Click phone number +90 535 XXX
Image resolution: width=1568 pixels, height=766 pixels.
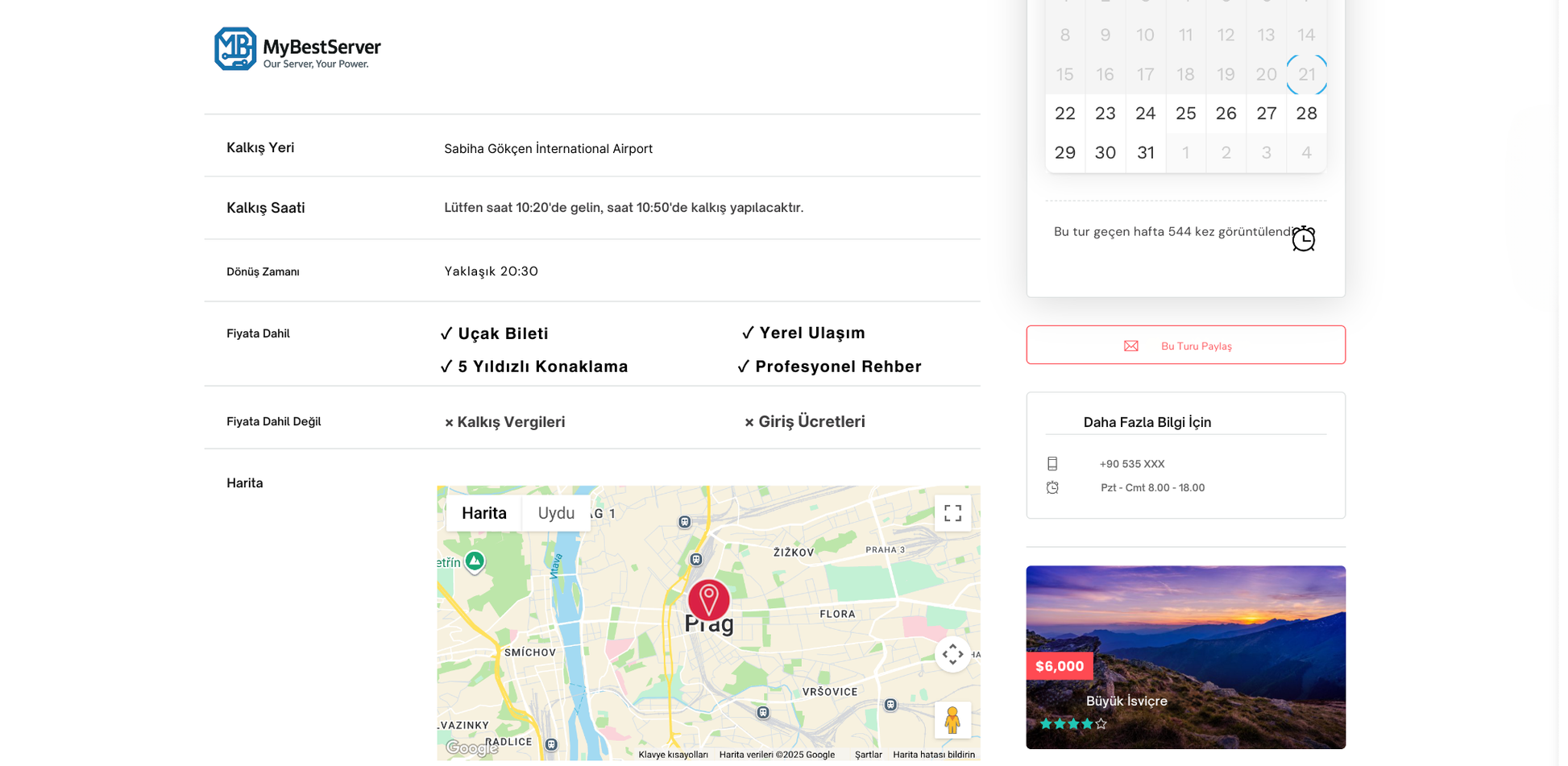click(1132, 464)
